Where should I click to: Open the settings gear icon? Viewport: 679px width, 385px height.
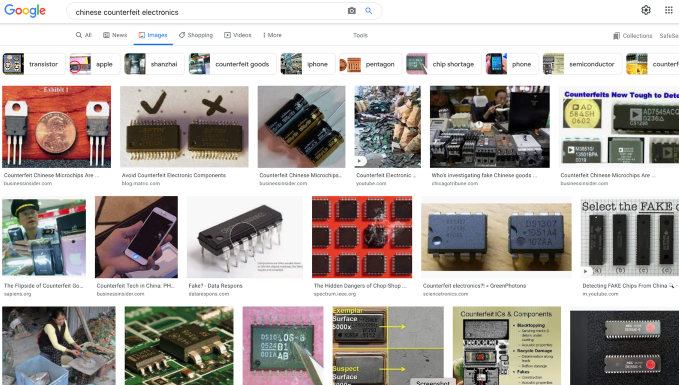pyautogui.click(x=646, y=10)
